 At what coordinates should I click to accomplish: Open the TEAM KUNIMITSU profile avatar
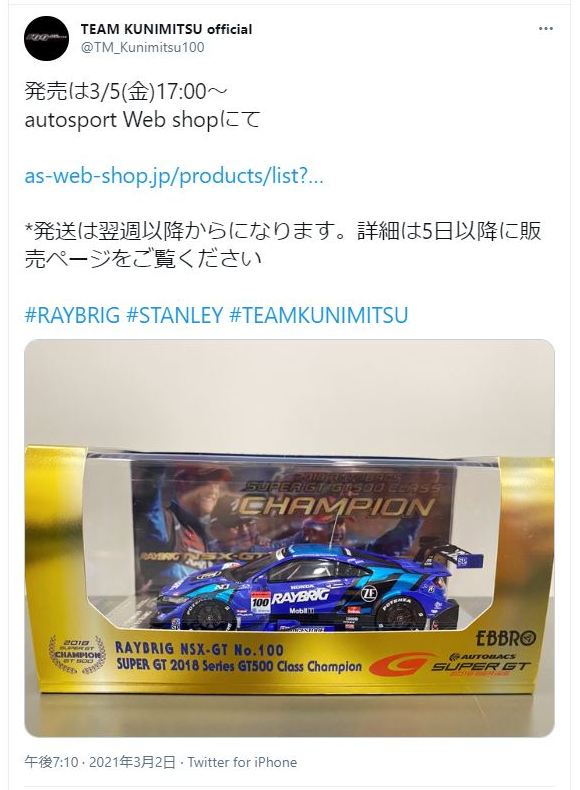click(x=46, y=38)
